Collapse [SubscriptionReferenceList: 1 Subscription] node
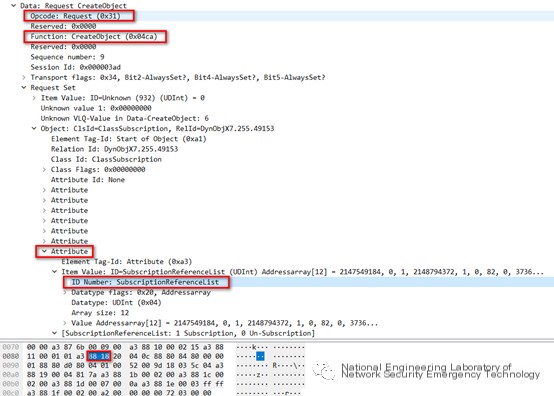 (x=54, y=333)
